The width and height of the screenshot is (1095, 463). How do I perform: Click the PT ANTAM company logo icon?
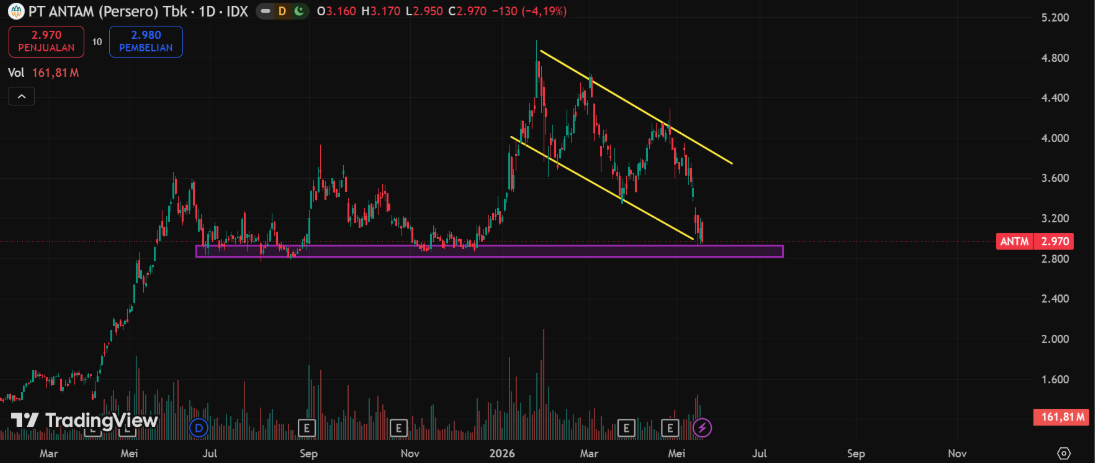(15, 11)
